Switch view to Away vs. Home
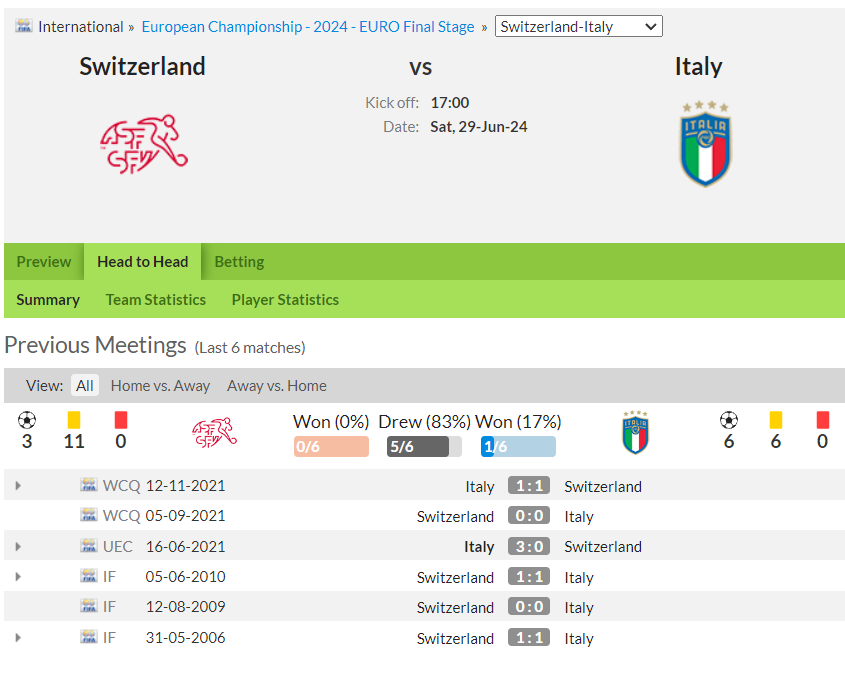 (276, 386)
